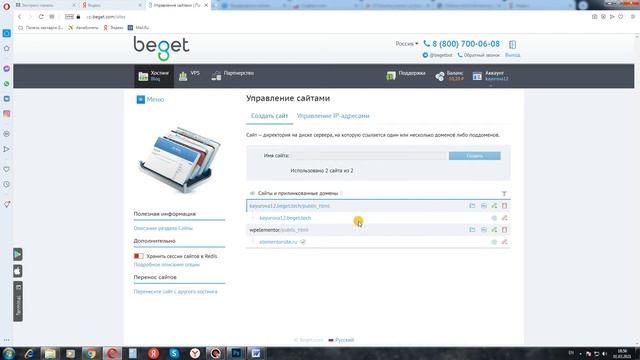
Task: Open Opera main menu logo
Action: (x=6, y=6)
